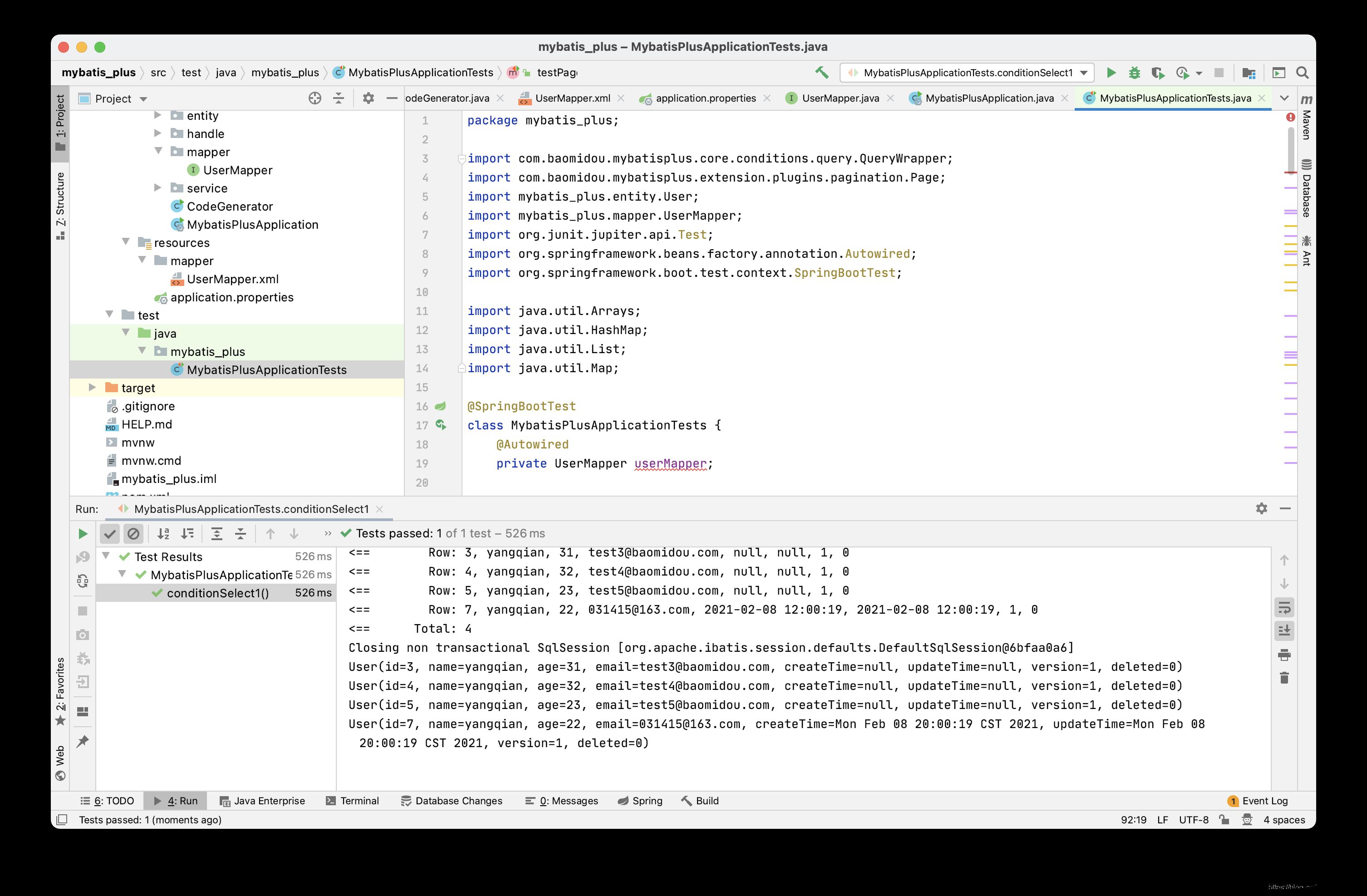Expand the target folder
1367x896 pixels.
(x=92, y=388)
